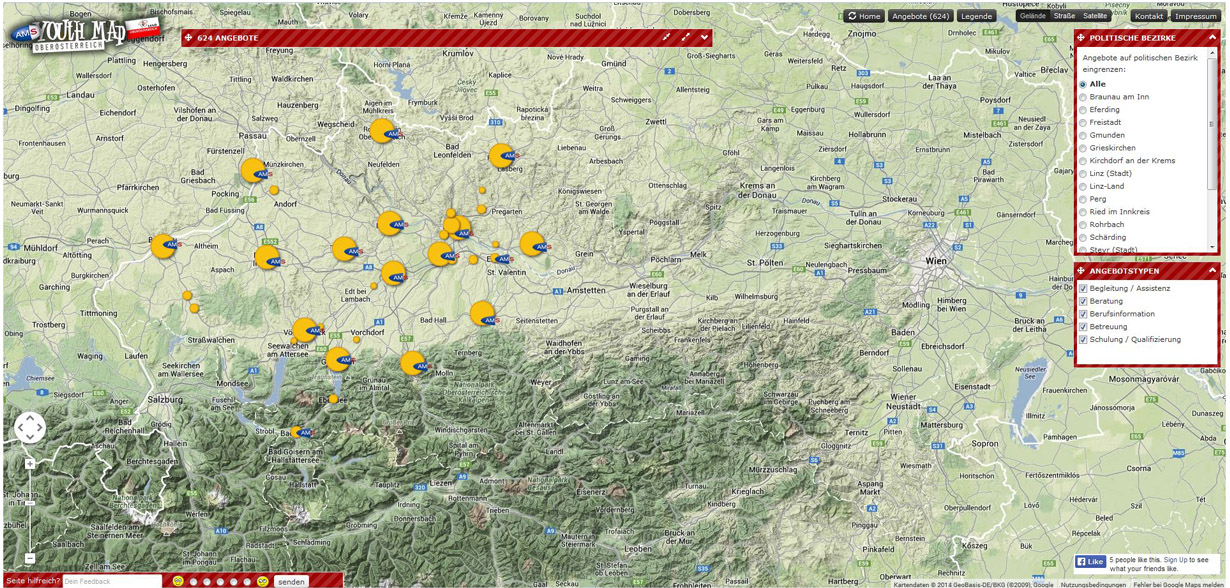The image size is (1230, 588).
Task: Click the Facebook Like button
Action: pos(1090,562)
